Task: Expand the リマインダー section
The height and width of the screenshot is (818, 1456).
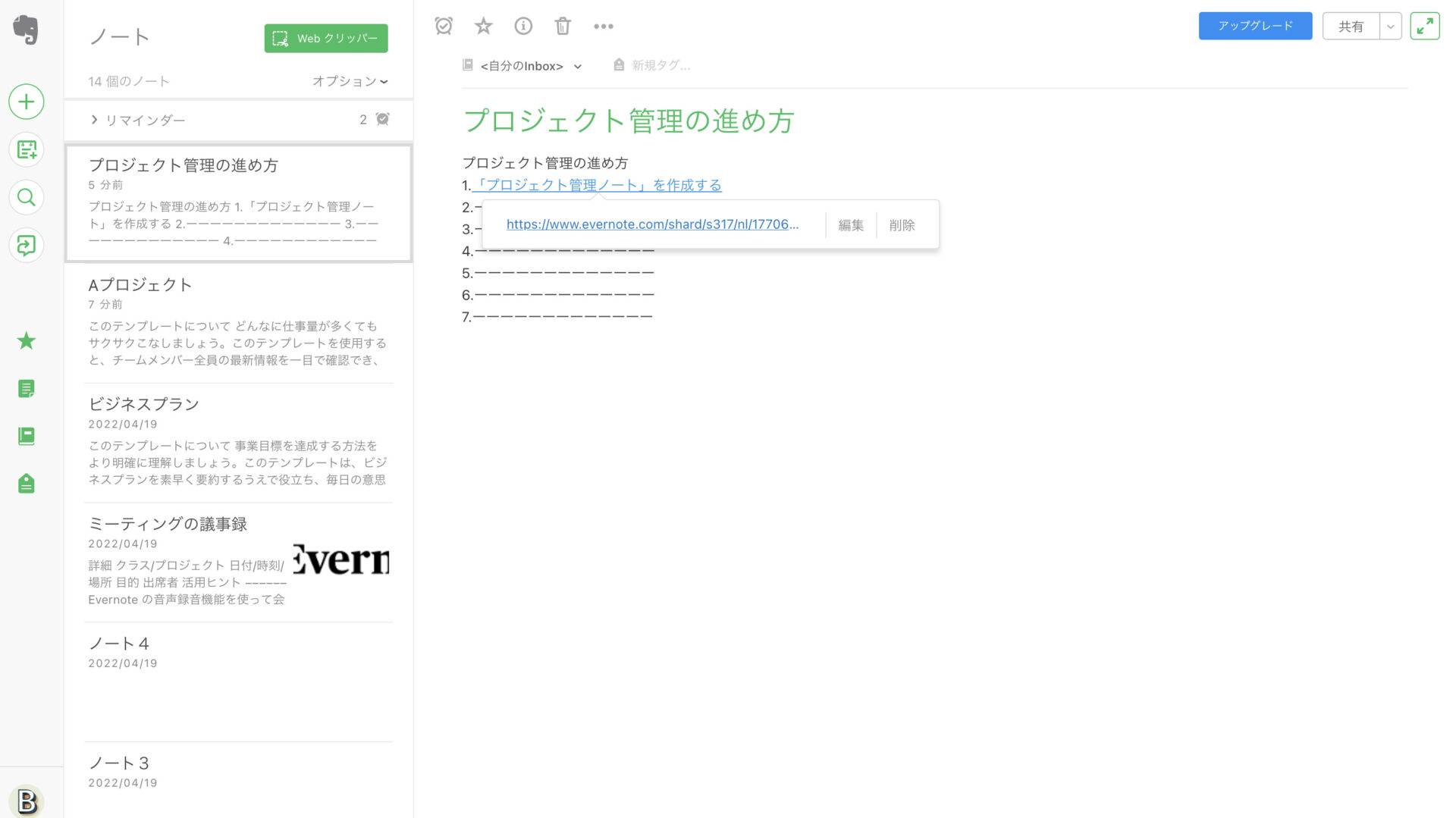Action: click(94, 120)
